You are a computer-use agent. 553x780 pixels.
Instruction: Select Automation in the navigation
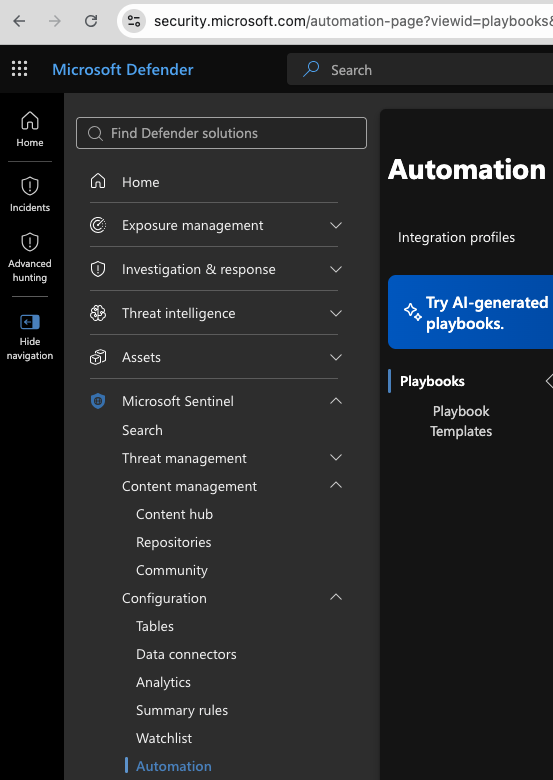point(174,766)
